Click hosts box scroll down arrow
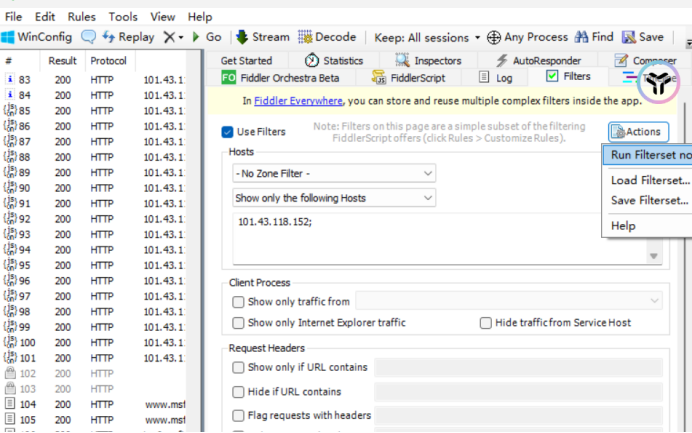Image resolution: width=692 pixels, height=433 pixels. coord(654,256)
